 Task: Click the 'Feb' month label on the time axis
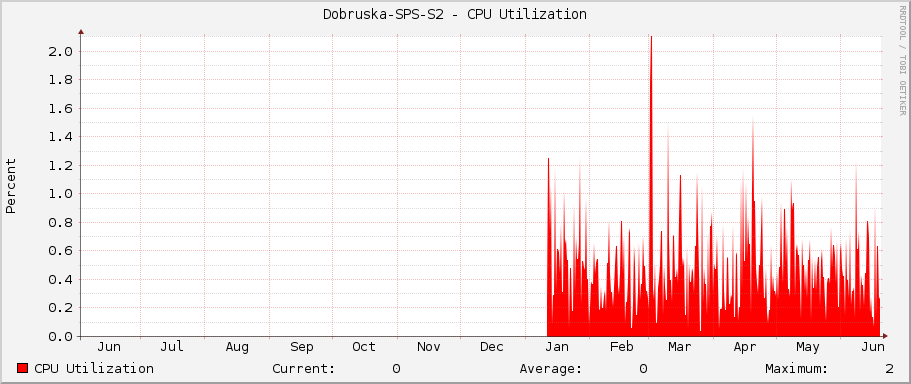tap(621, 347)
